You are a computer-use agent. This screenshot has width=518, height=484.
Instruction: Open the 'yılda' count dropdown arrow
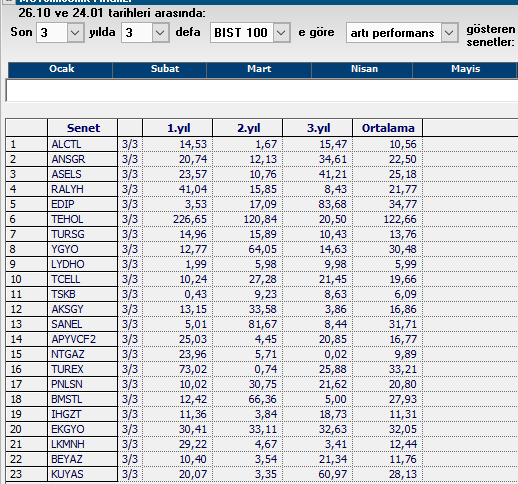pyautogui.click(x=160, y=33)
